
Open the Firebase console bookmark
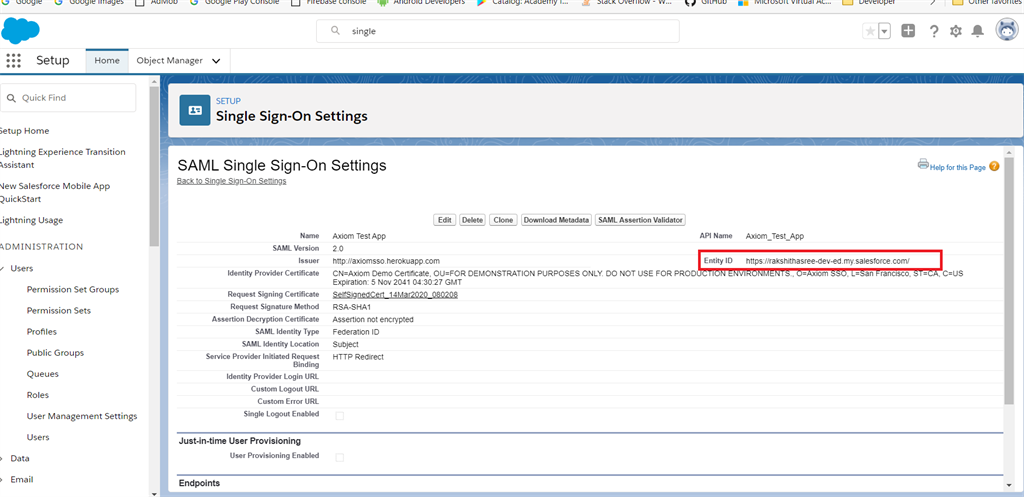330,3
